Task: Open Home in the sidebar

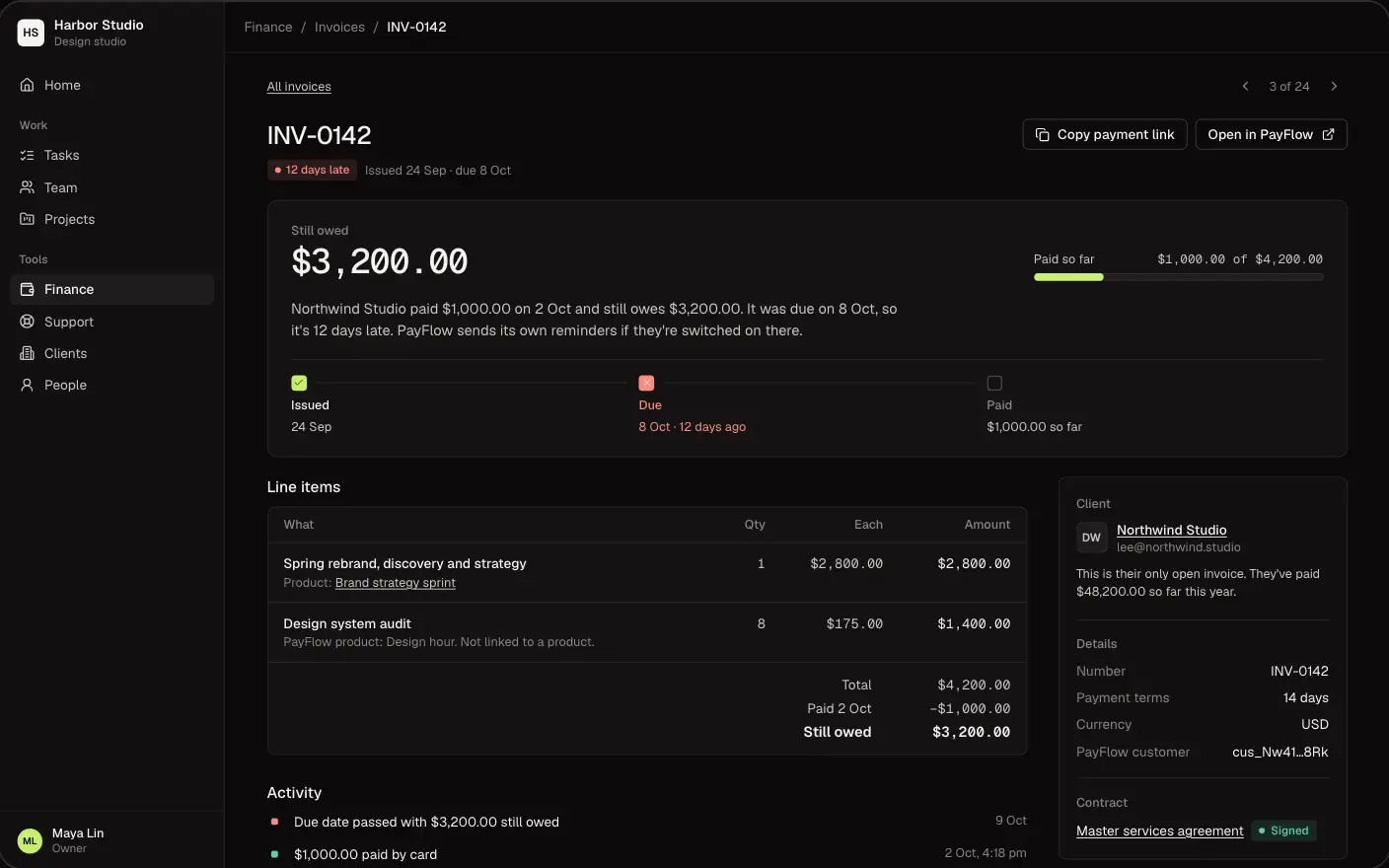Action: point(111,85)
